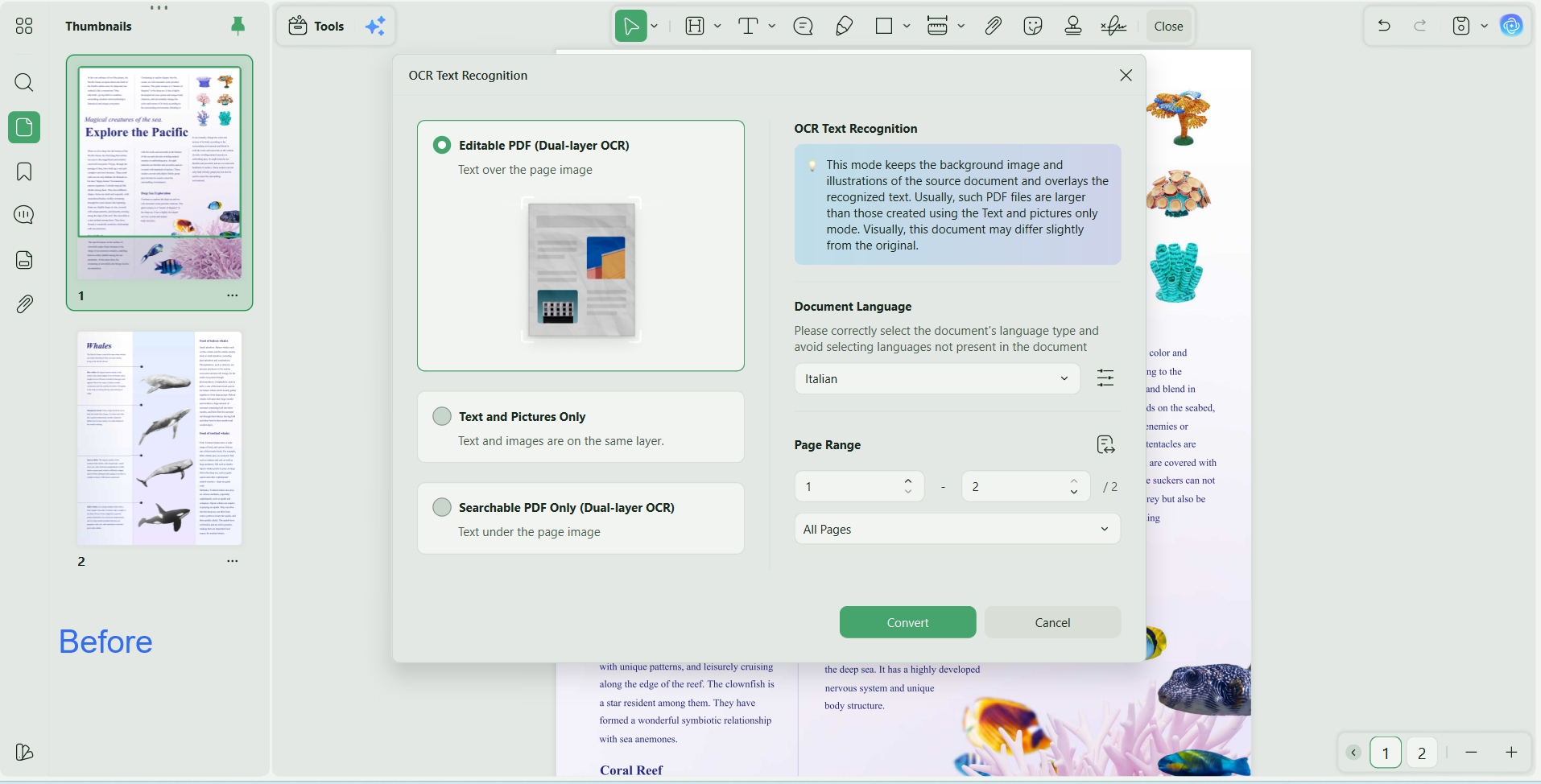Select the stamp tool
Viewport: 1541px width, 784px height.
click(x=1073, y=26)
